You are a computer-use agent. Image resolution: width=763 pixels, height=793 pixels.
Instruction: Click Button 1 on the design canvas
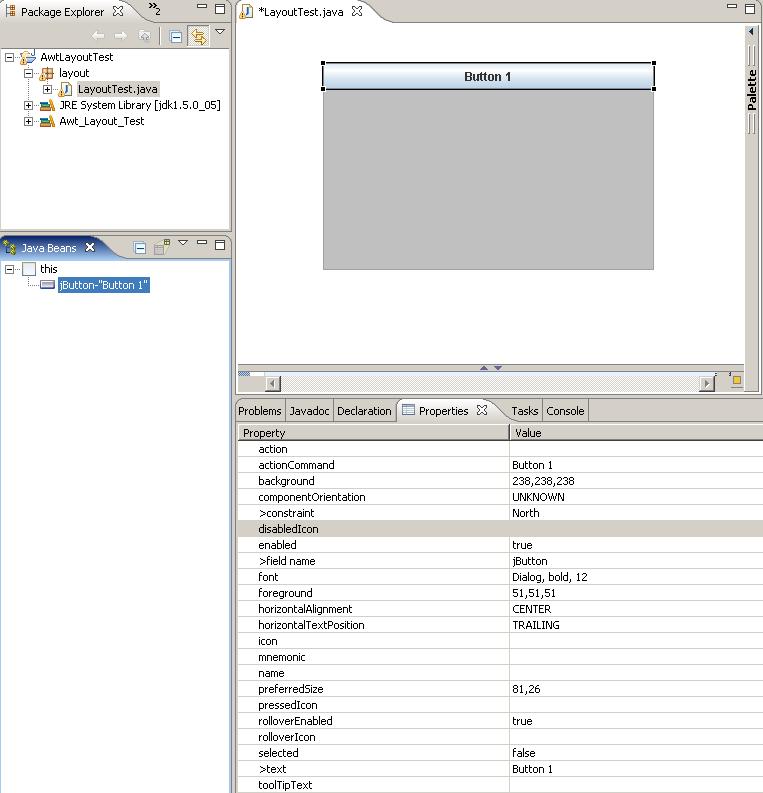(x=488, y=76)
